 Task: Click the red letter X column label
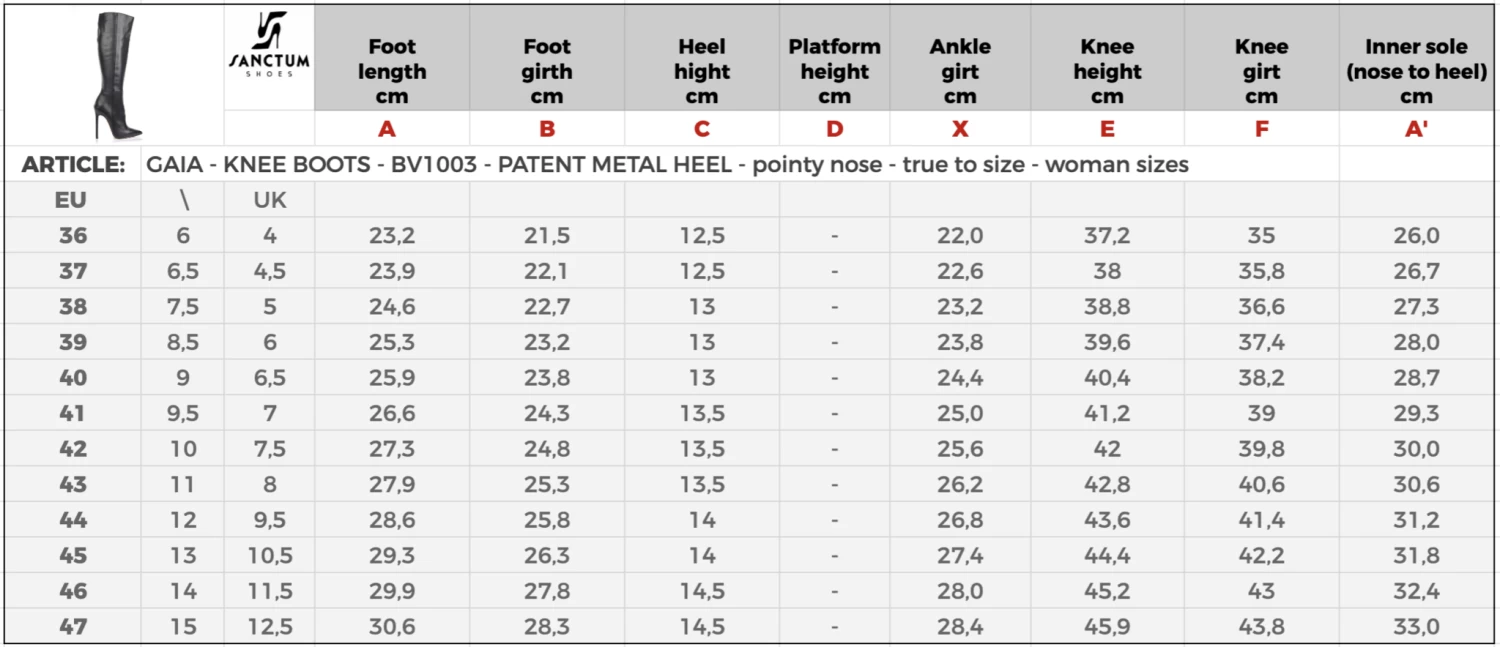(x=960, y=129)
